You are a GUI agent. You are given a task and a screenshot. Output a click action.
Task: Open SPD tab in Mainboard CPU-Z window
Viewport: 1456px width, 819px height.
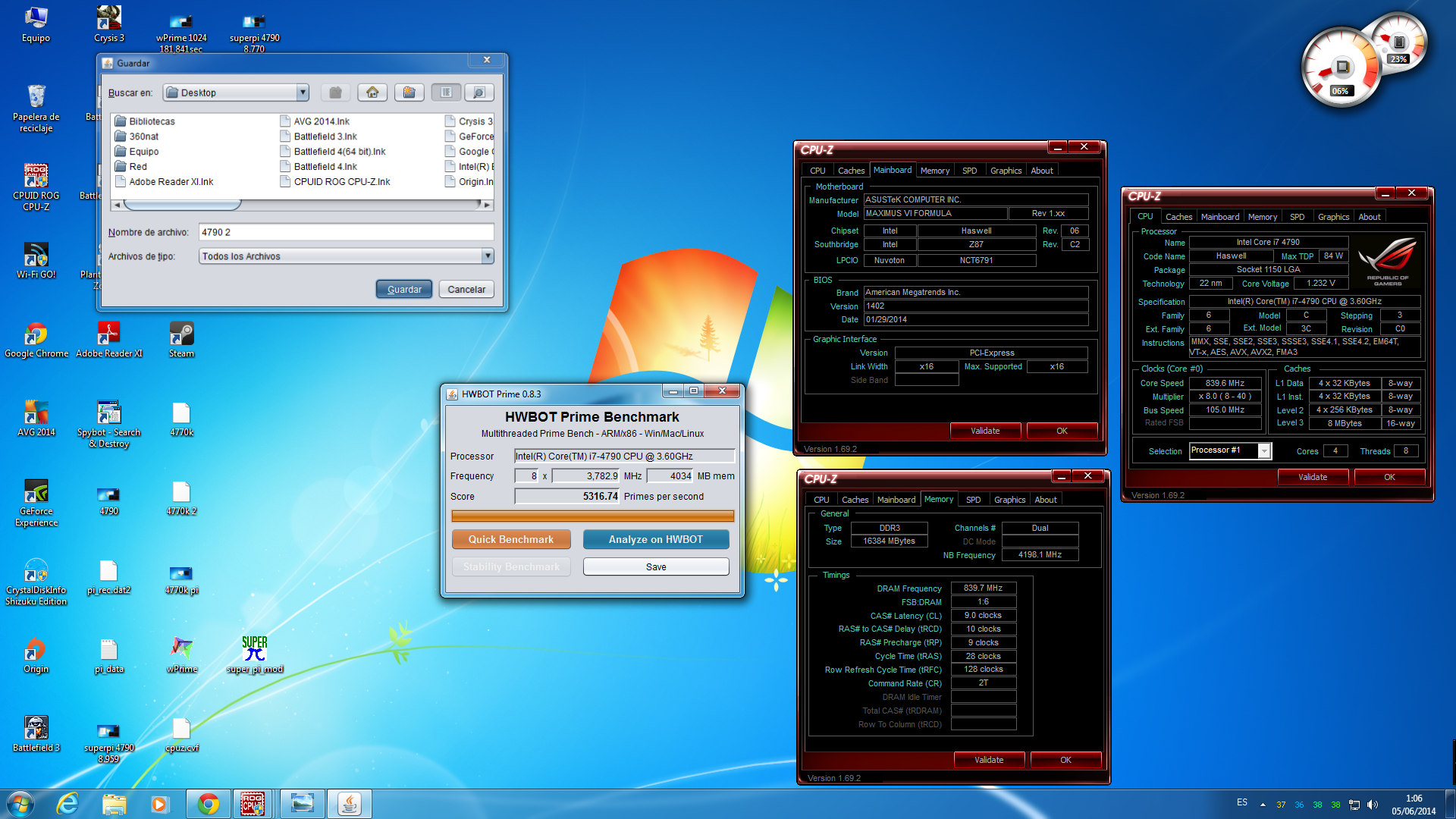(969, 171)
